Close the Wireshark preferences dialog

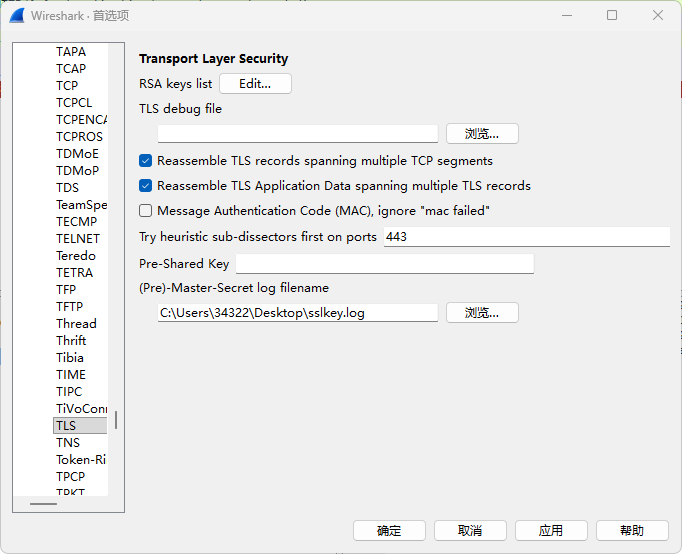[x=658, y=16]
